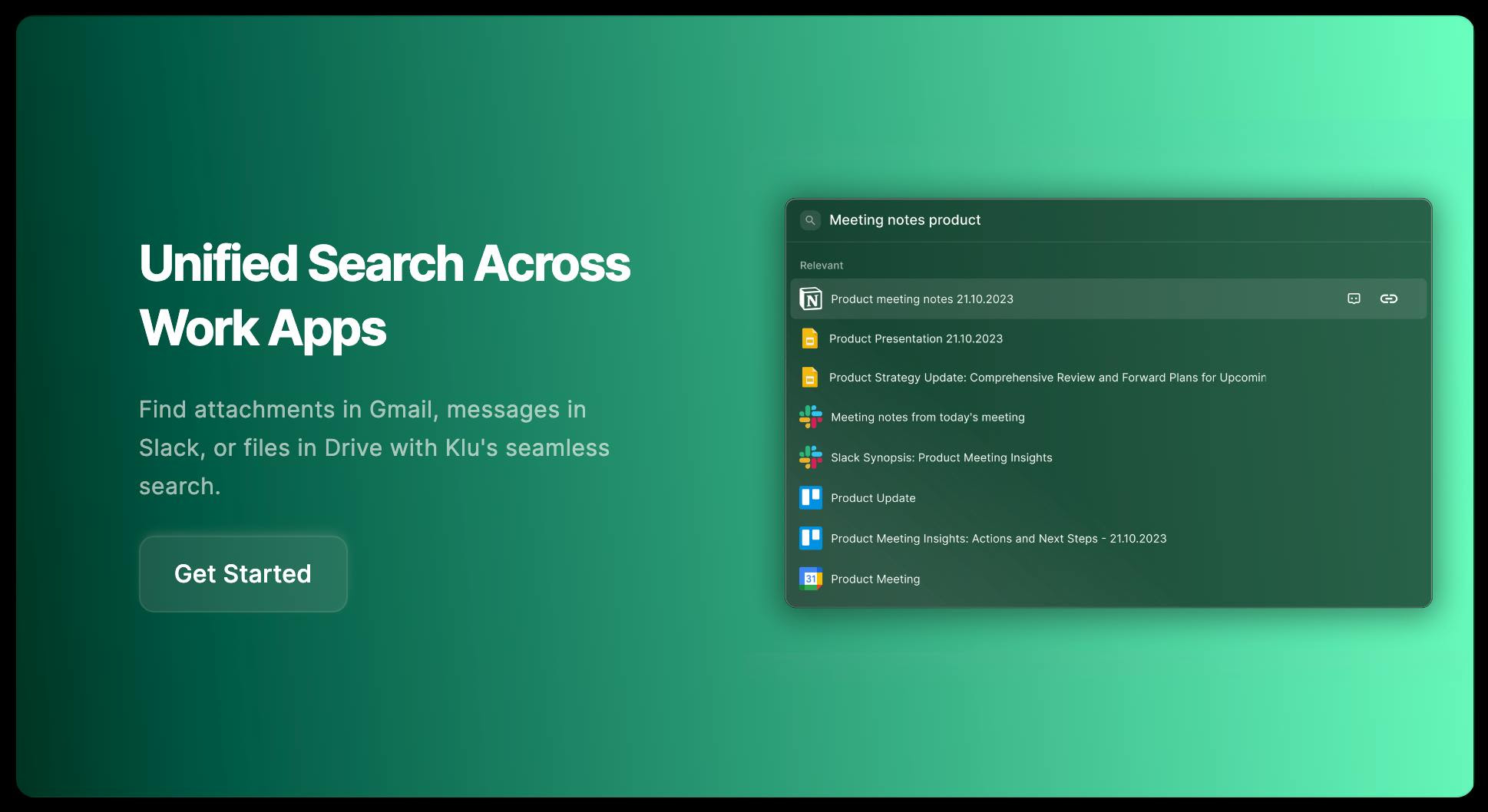The width and height of the screenshot is (1488, 812).
Task: Click Google Slides icon beside Product Strategy Update
Action: [809, 378]
